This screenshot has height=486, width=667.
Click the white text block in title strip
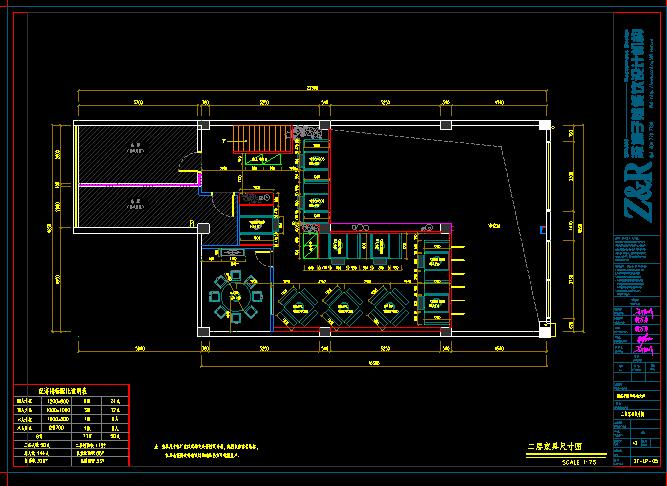coord(635,263)
